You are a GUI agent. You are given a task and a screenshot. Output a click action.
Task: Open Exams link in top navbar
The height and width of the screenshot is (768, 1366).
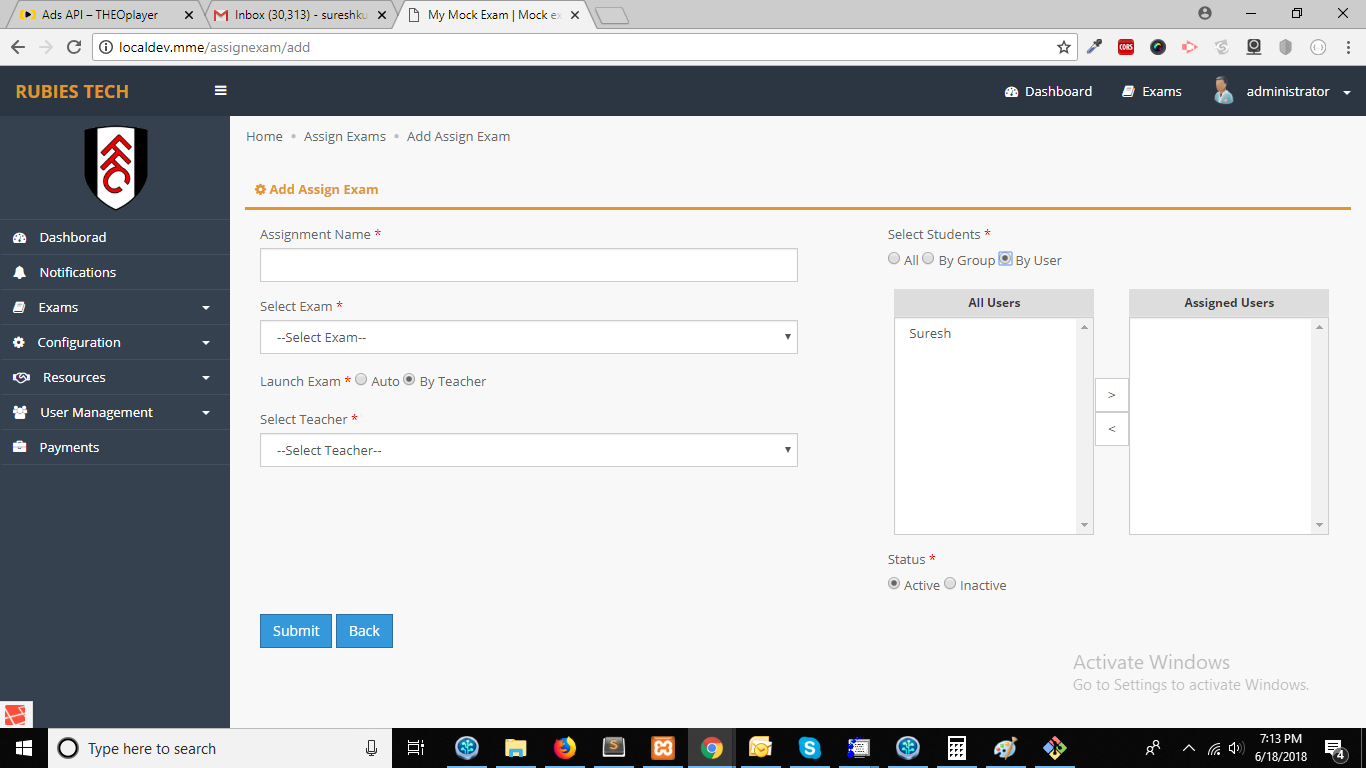pyautogui.click(x=1151, y=91)
